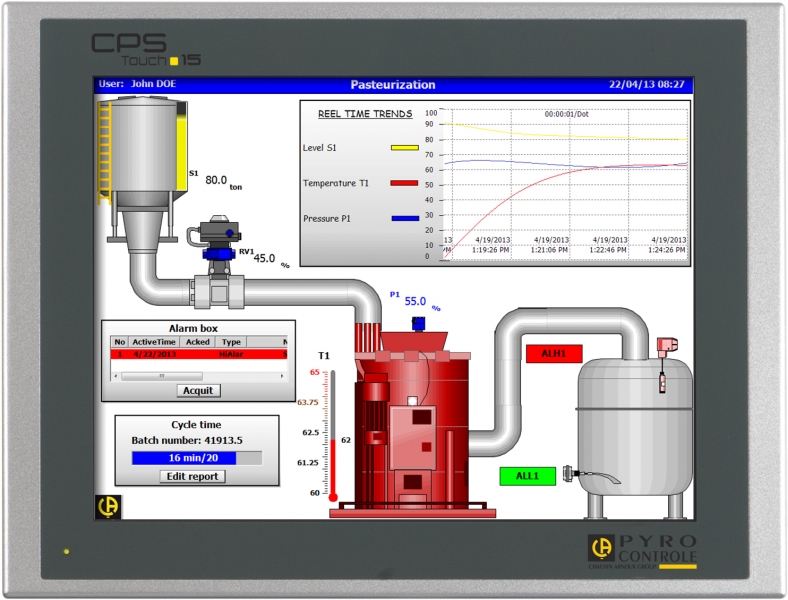Click the blue P1 pressure sensor
Screen dimensions: 788x600
point(419,323)
